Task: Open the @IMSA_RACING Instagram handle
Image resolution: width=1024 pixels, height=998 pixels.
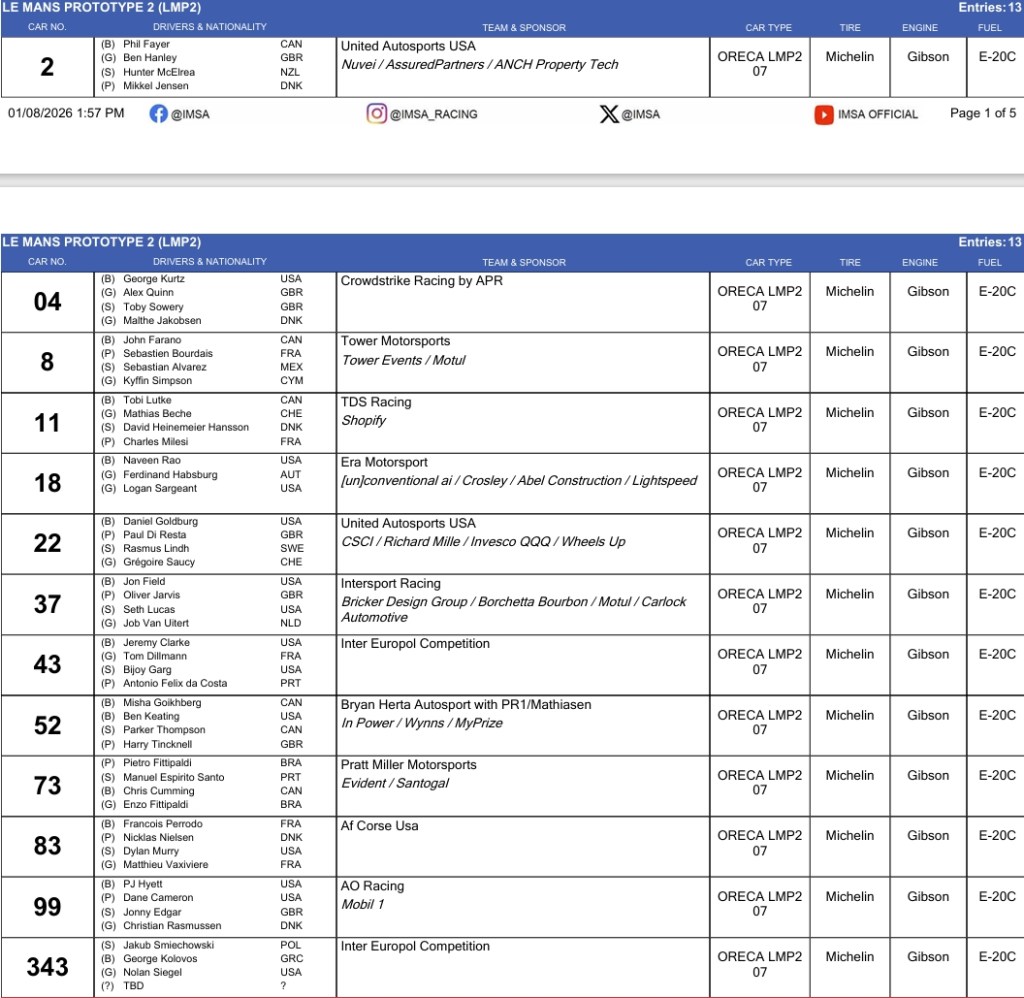Action: coord(433,114)
